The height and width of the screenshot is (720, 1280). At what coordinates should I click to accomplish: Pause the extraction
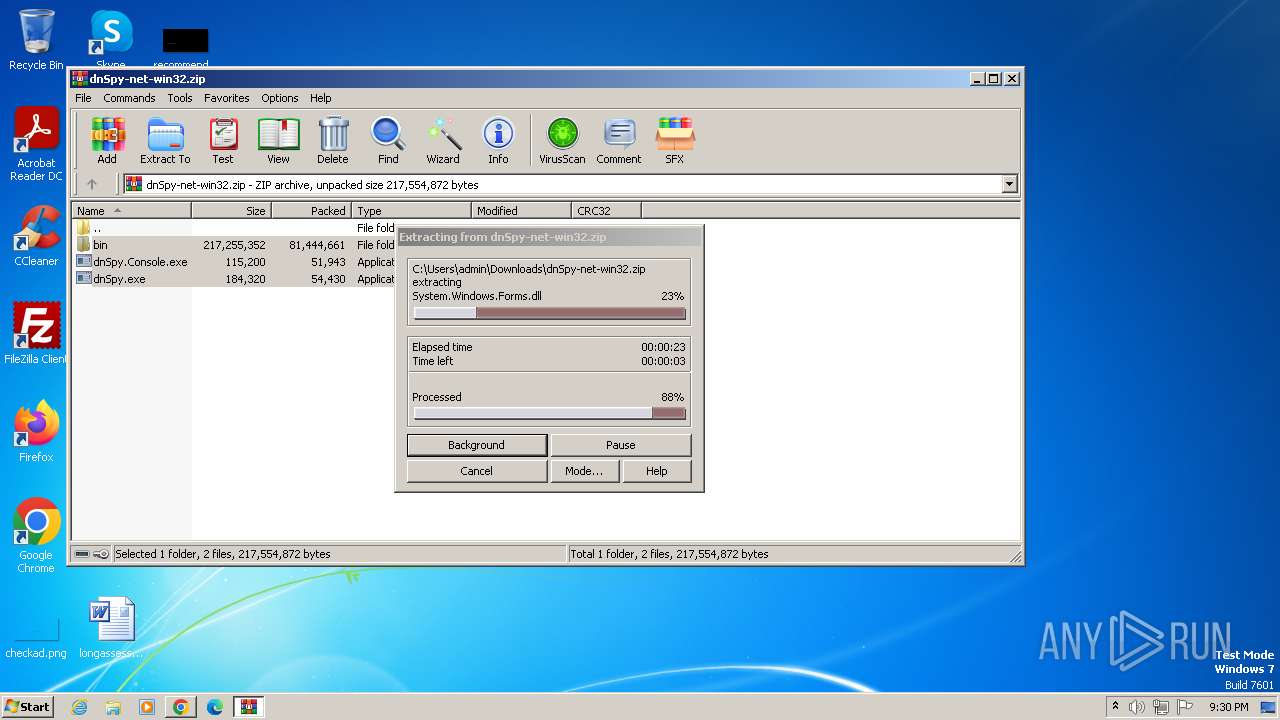click(620, 445)
